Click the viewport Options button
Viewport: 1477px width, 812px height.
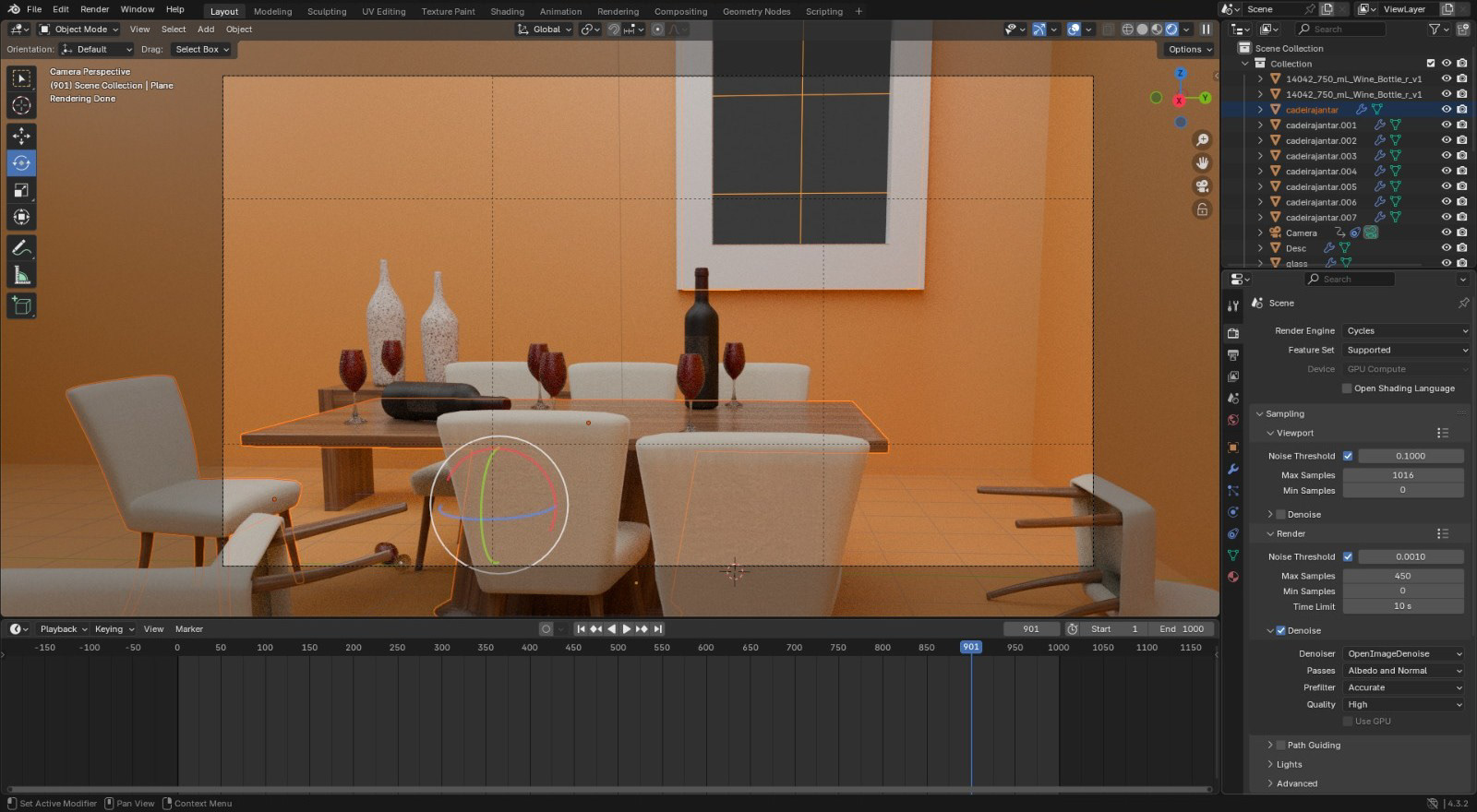coord(1189,50)
